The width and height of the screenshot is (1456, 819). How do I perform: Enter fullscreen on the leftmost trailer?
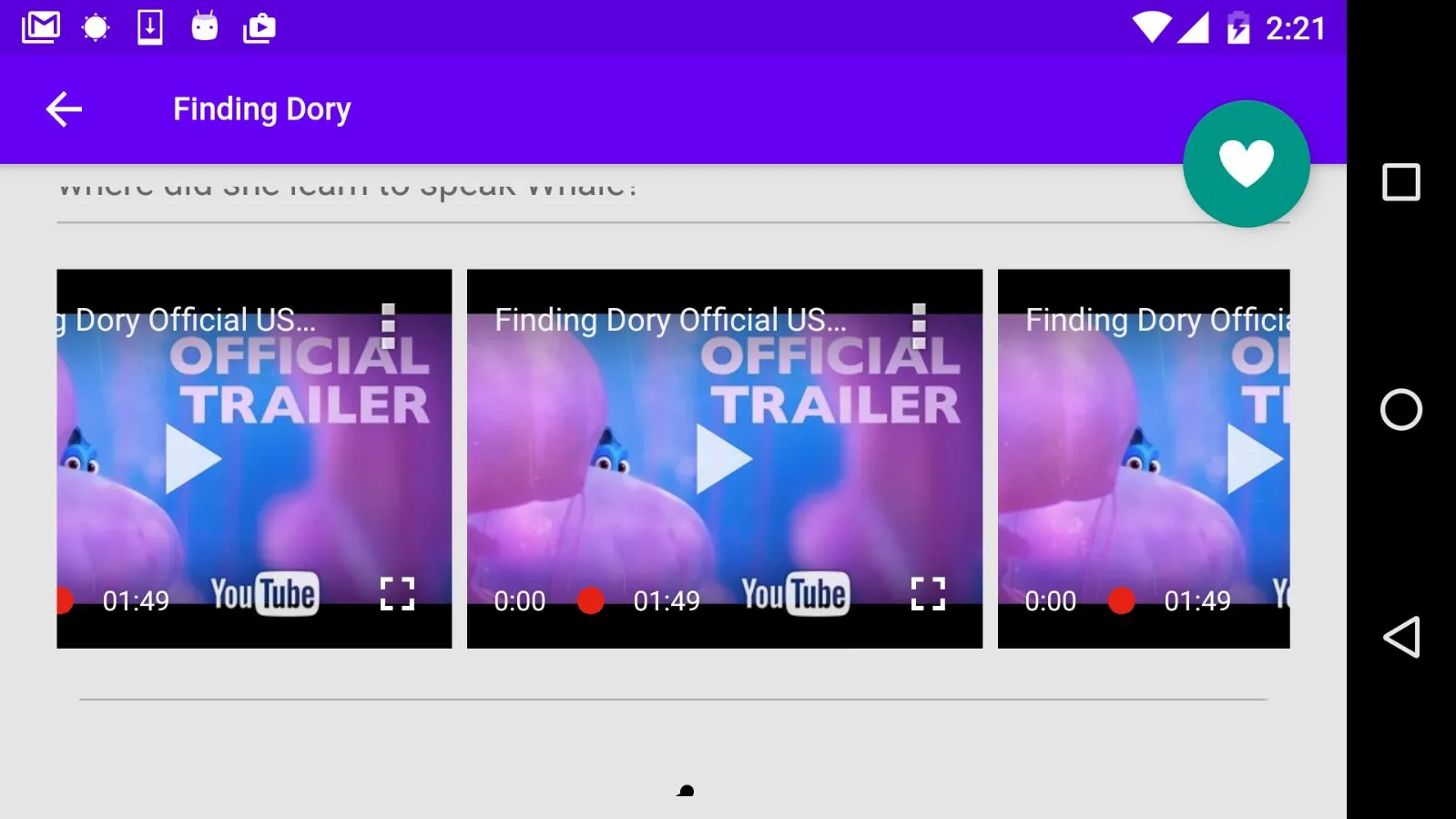tap(397, 594)
